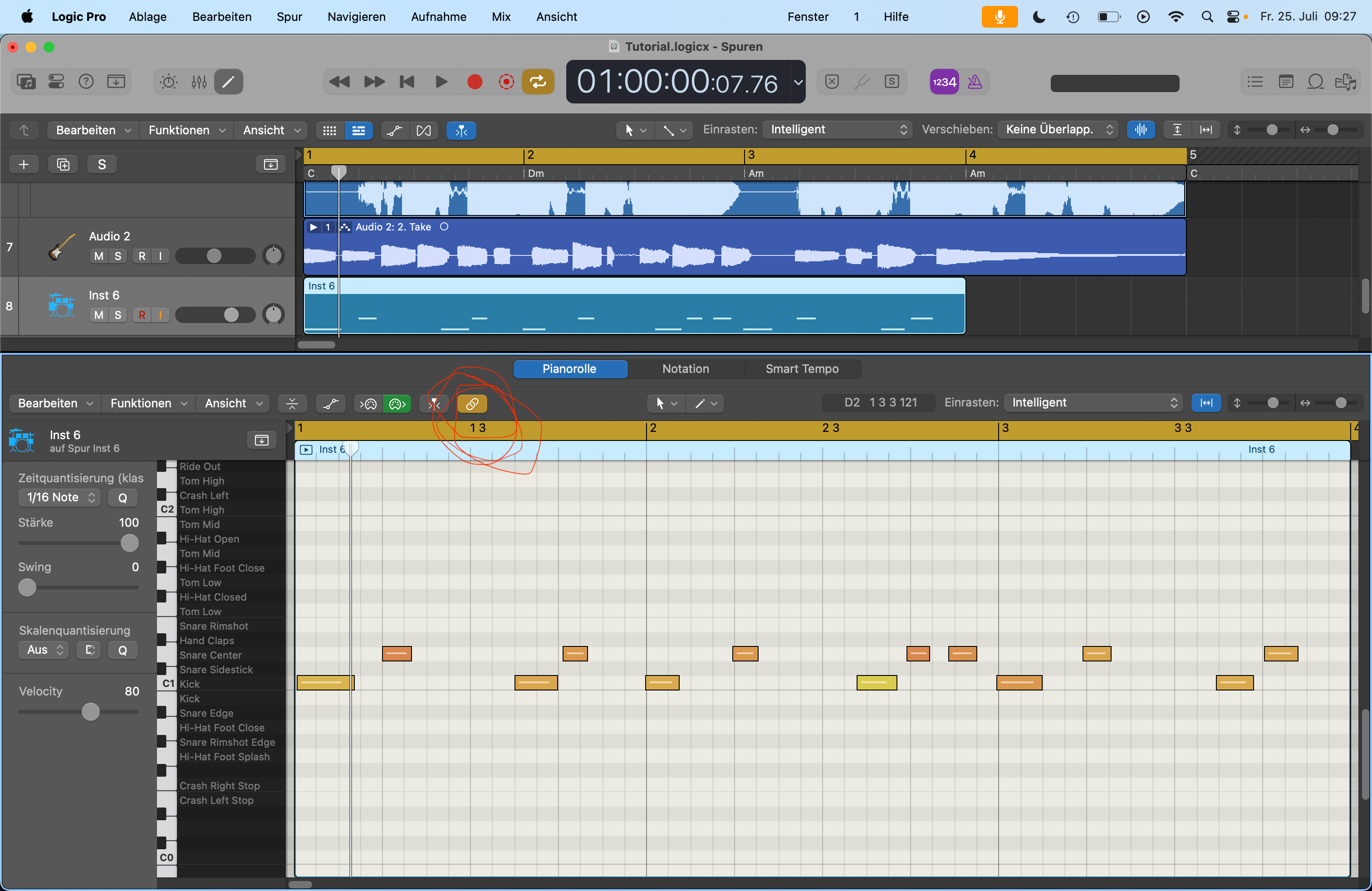This screenshot has height=891, width=1372.
Task: Click the scale quantize Q button
Action: 122,650
